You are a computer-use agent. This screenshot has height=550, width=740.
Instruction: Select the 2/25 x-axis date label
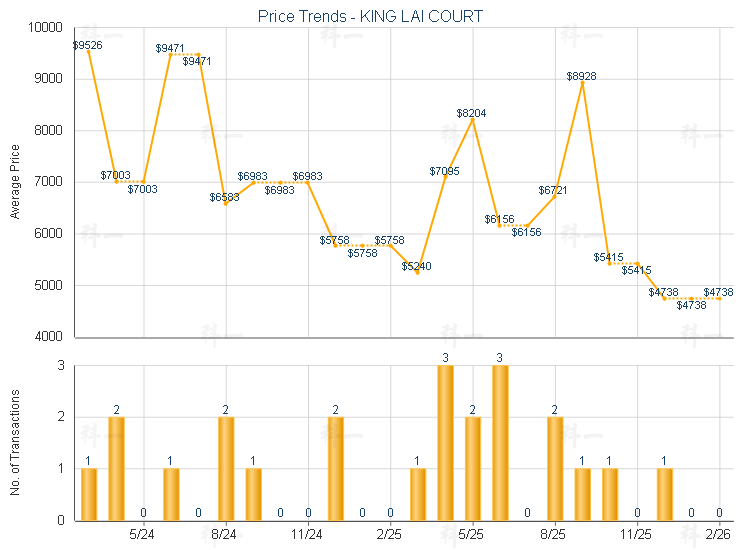coord(390,535)
